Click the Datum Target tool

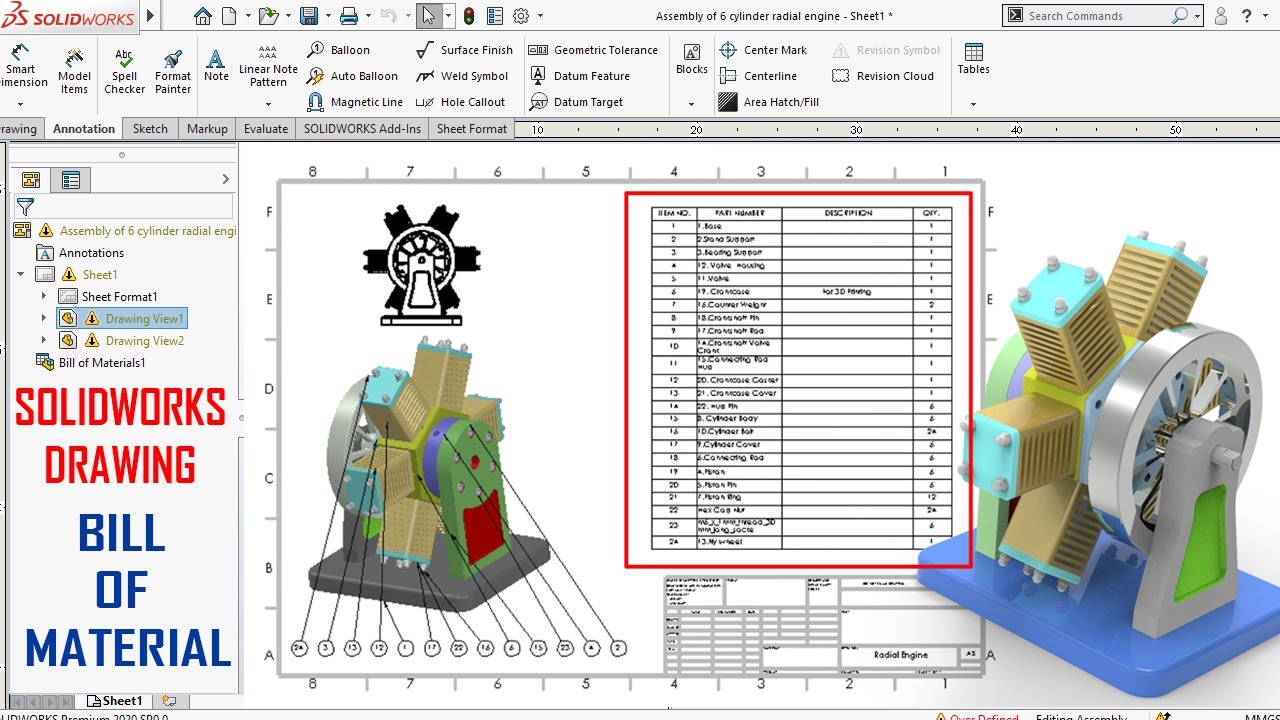click(x=576, y=102)
